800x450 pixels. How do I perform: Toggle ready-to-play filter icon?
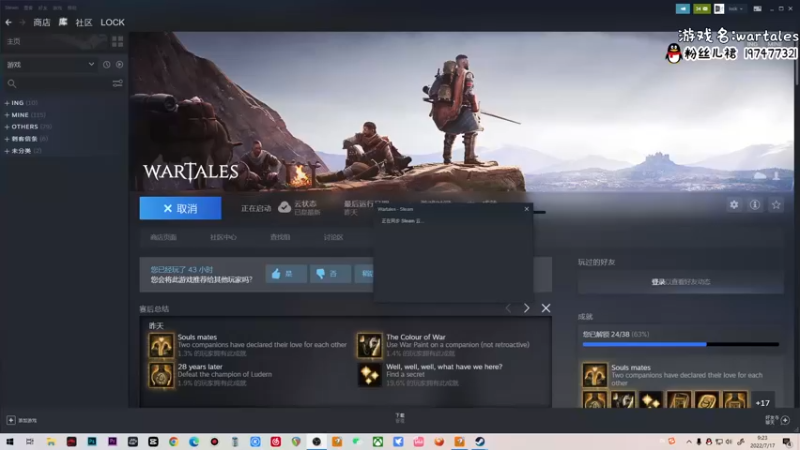tap(119, 65)
